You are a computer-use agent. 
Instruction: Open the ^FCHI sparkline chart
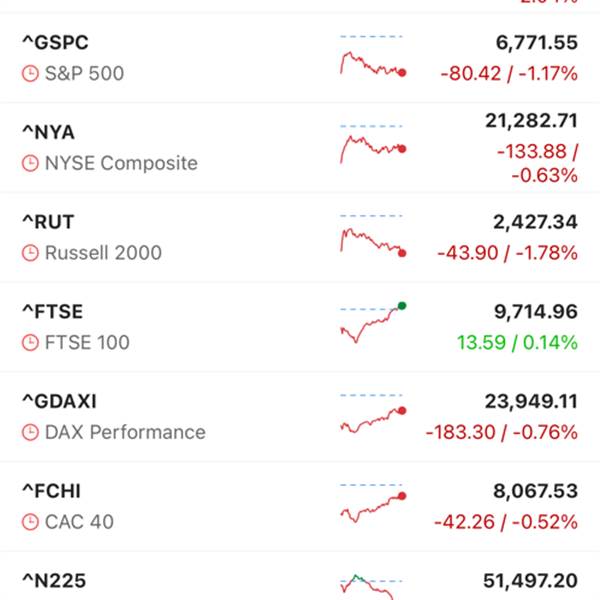pos(372,506)
